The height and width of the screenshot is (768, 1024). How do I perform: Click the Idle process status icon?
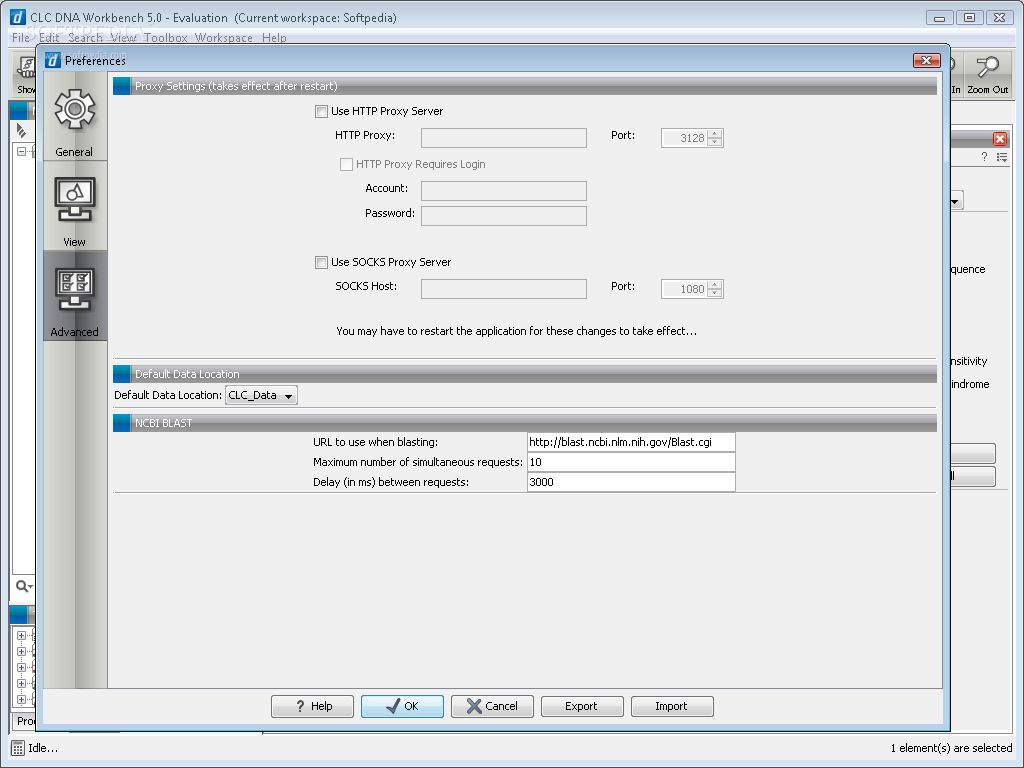[18, 748]
